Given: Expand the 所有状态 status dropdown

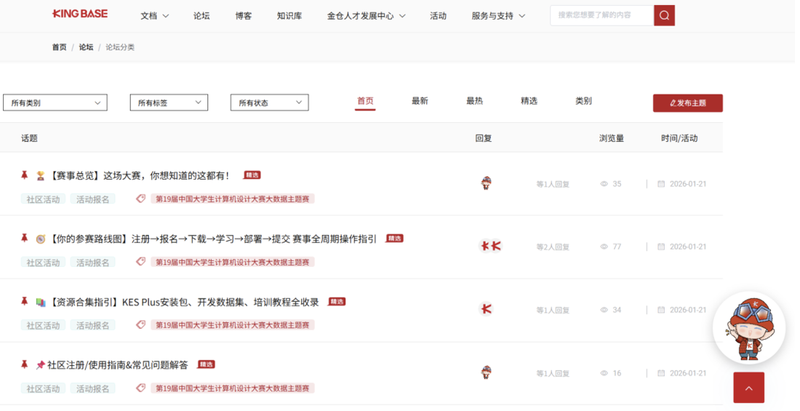Looking at the screenshot, I should tap(269, 102).
